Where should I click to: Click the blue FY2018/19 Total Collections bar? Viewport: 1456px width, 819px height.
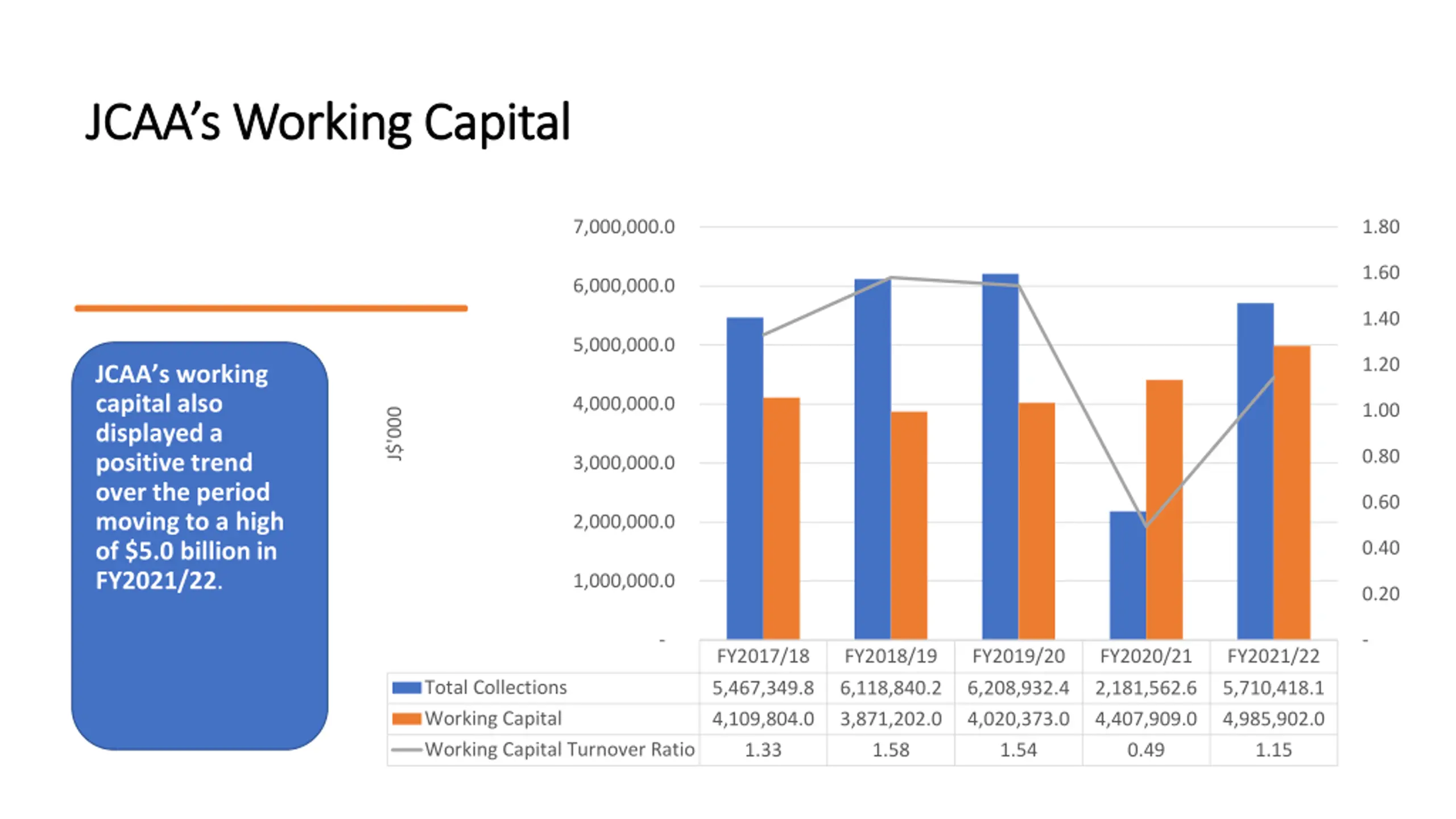(x=872, y=459)
